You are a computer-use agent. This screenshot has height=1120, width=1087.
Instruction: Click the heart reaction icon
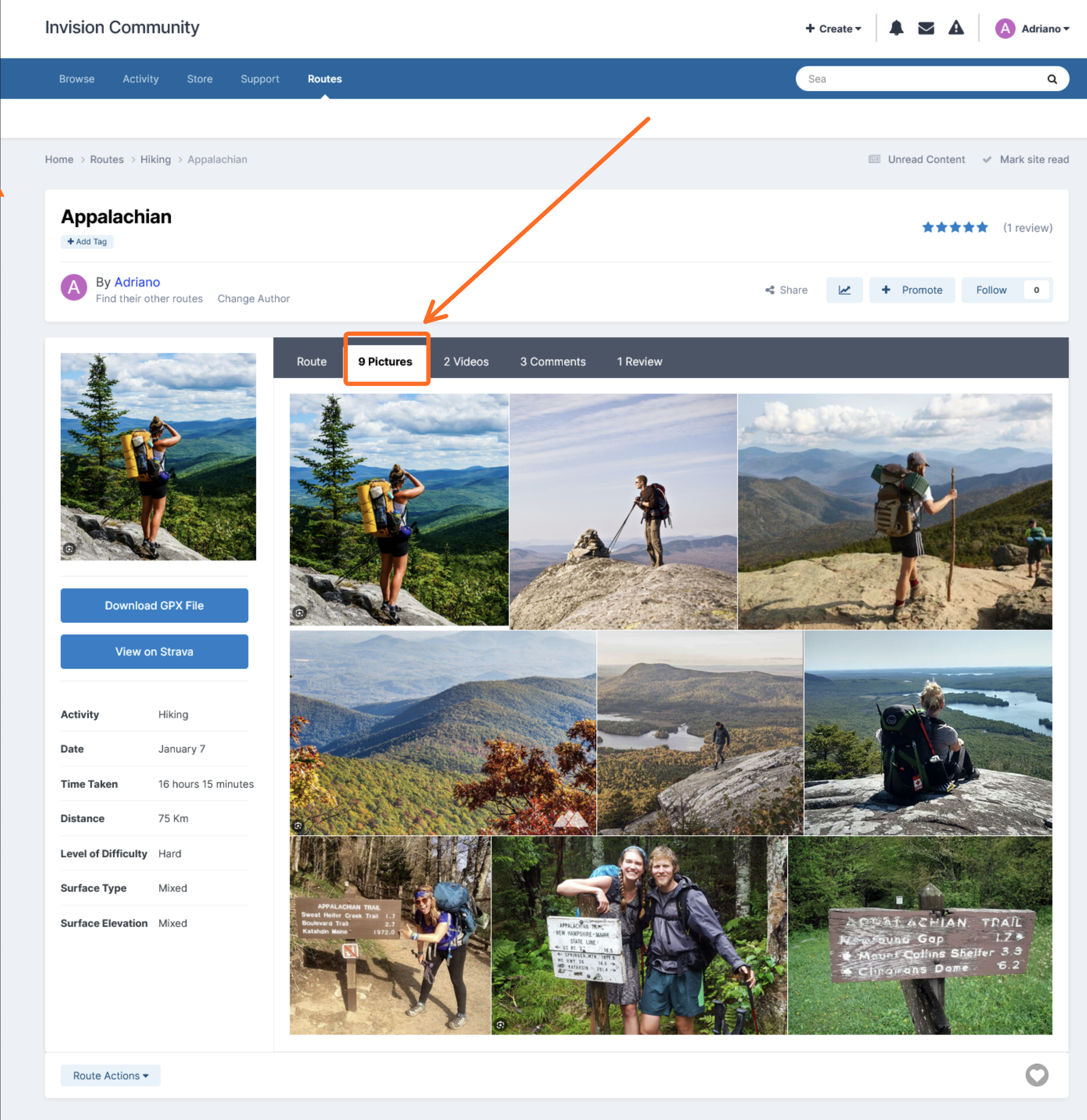[x=1037, y=1075]
